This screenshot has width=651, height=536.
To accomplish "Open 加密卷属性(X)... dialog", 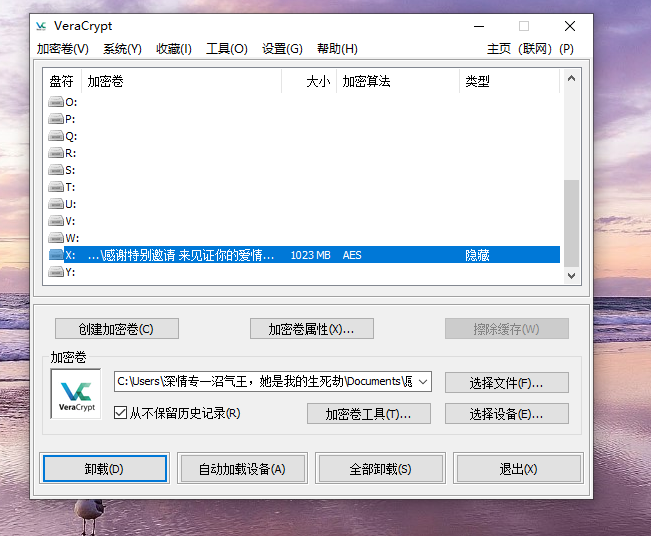I will (x=312, y=329).
